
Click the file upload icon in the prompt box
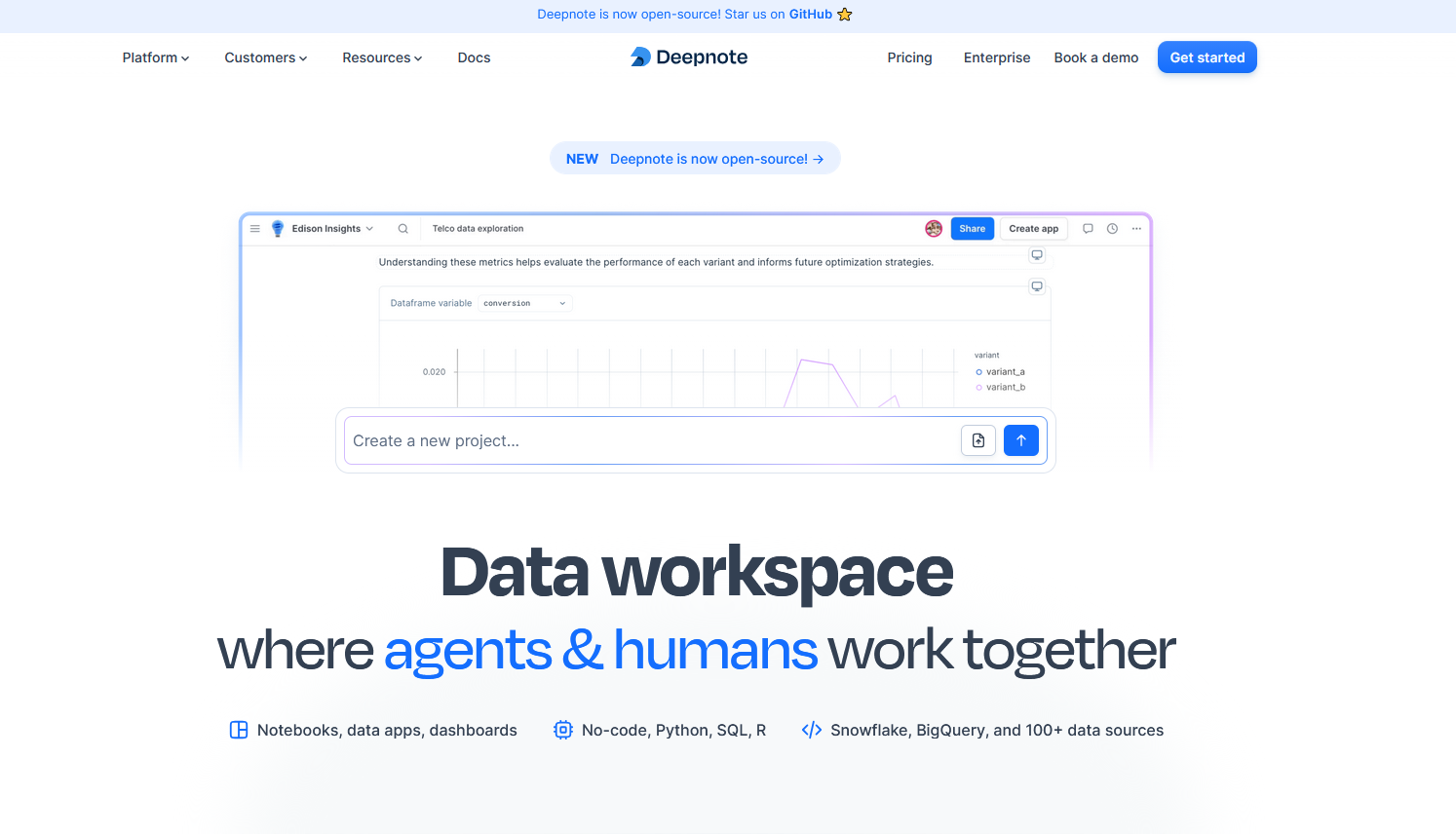(977, 440)
